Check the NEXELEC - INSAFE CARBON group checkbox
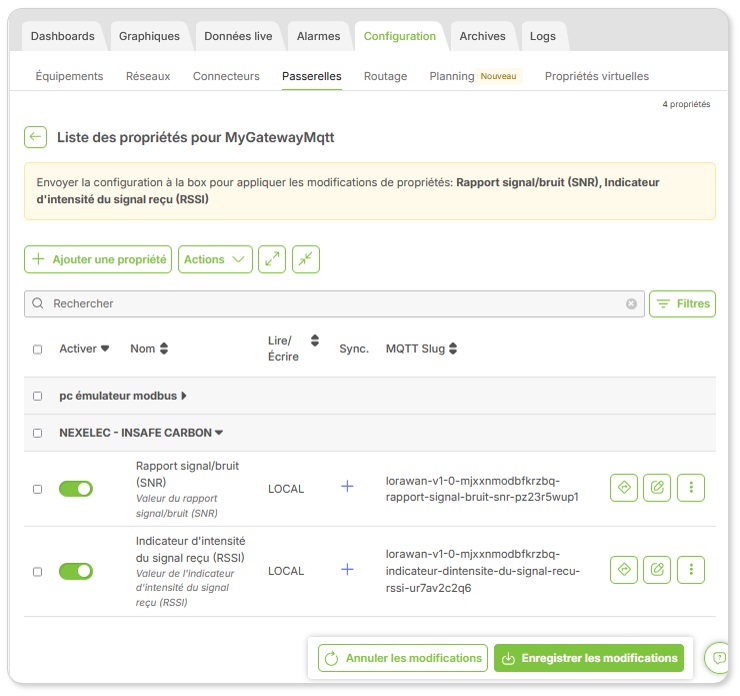This screenshot has width=740, height=696. (37, 433)
